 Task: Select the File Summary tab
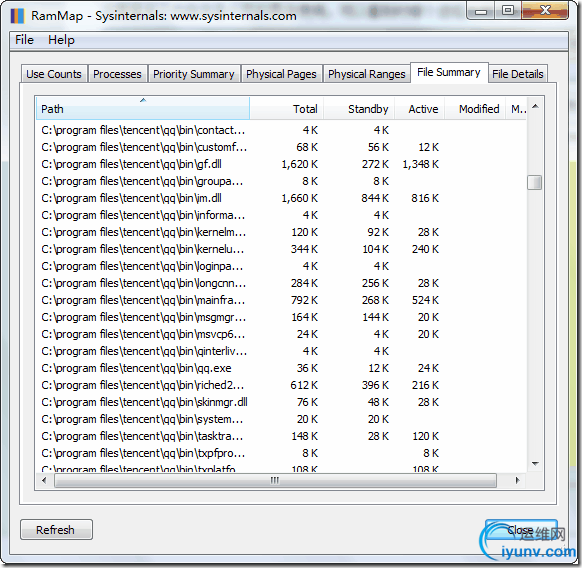point(449,72)
